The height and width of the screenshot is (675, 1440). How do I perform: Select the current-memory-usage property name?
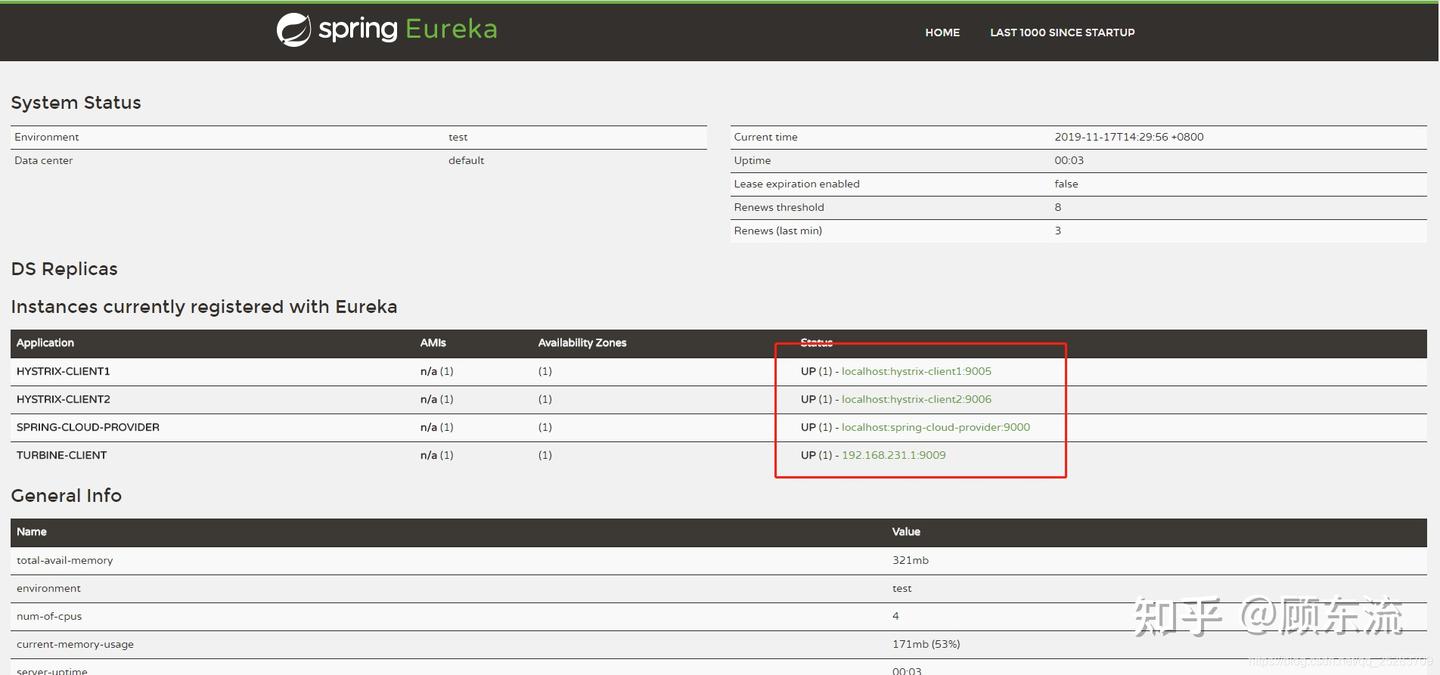coord(75,644)
